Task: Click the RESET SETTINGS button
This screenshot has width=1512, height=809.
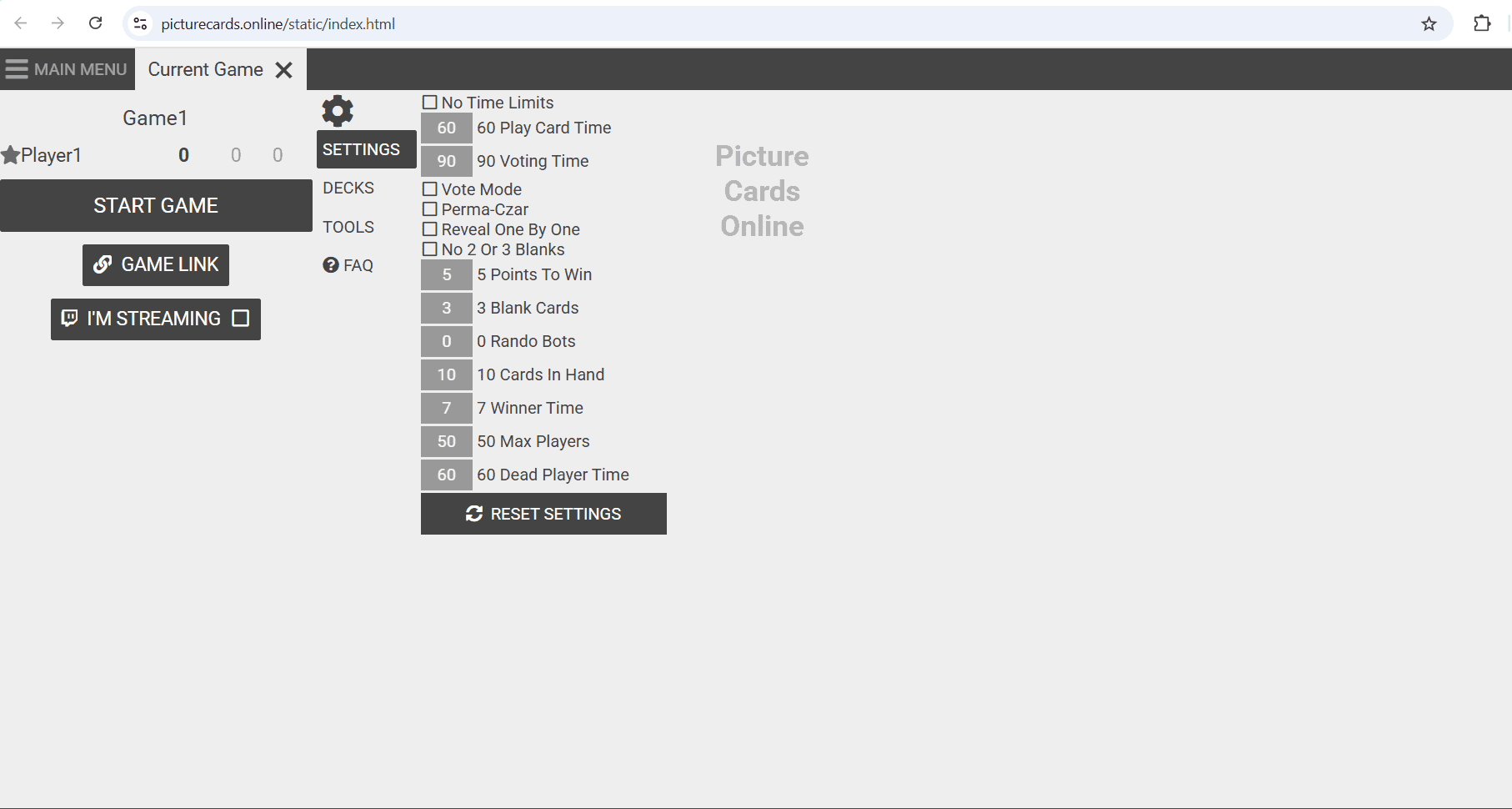Action: click(x=543, y=514)
